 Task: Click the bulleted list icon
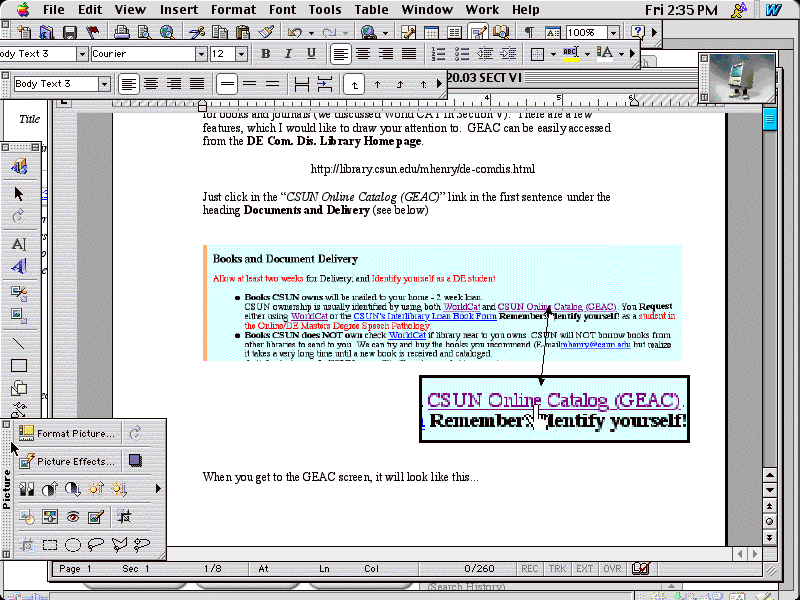tap(462, 54)
